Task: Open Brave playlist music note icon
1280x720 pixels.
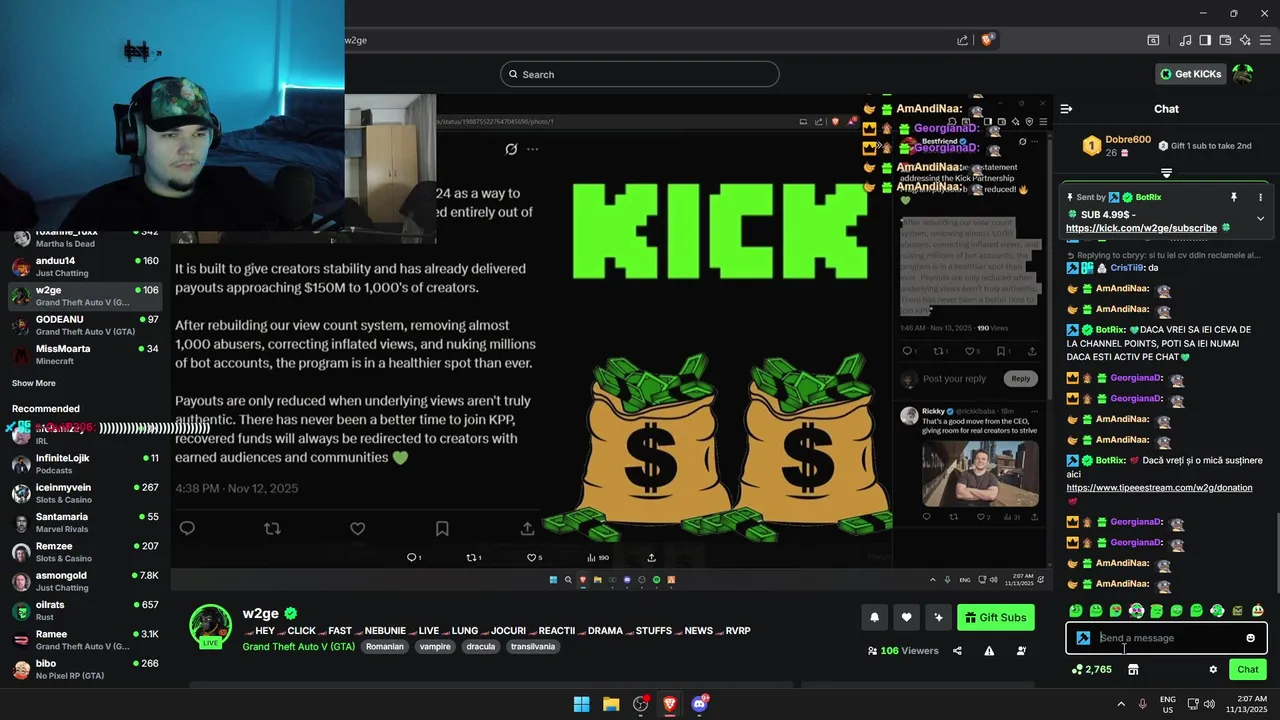Action: click(1185, 40)
